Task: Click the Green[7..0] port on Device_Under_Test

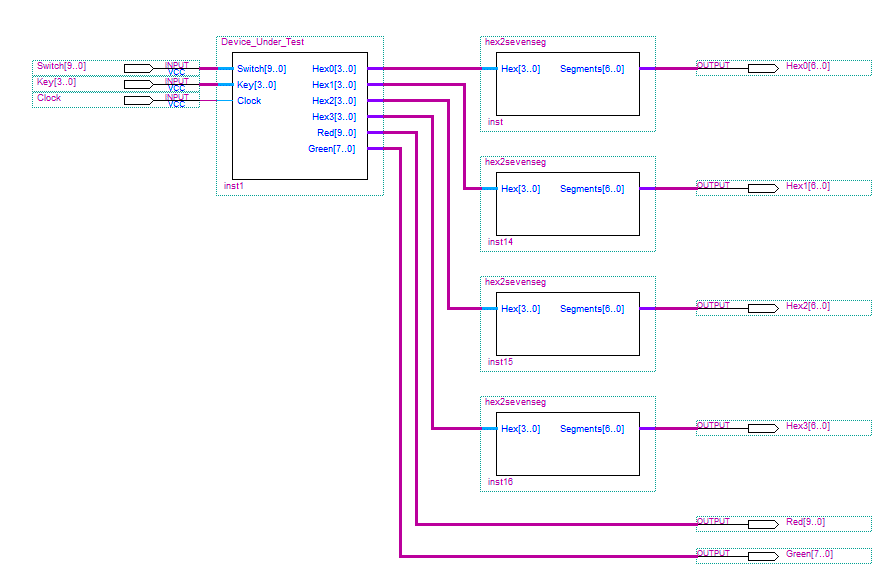Action: (331, 149)
